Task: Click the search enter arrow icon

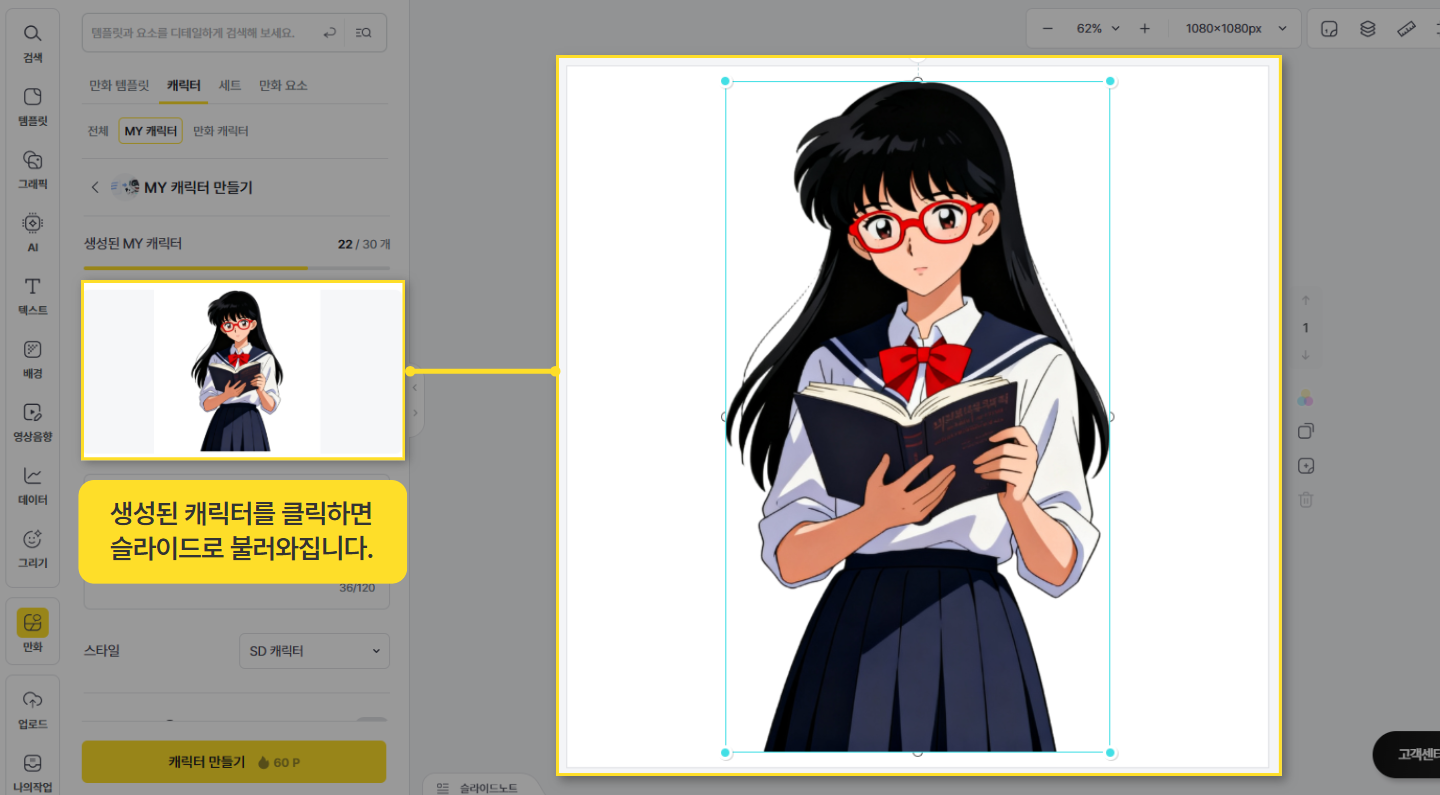Action: point(329,33)
